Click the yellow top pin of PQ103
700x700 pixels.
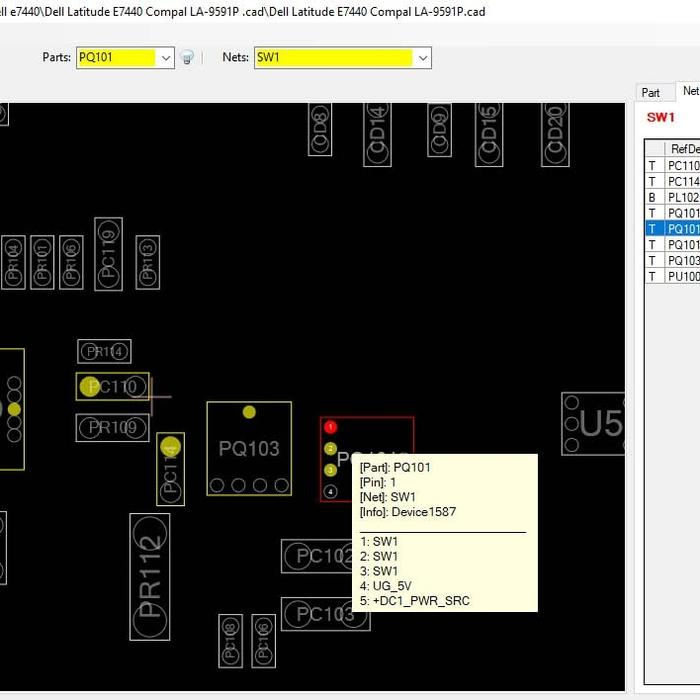(x=249, y=412)
